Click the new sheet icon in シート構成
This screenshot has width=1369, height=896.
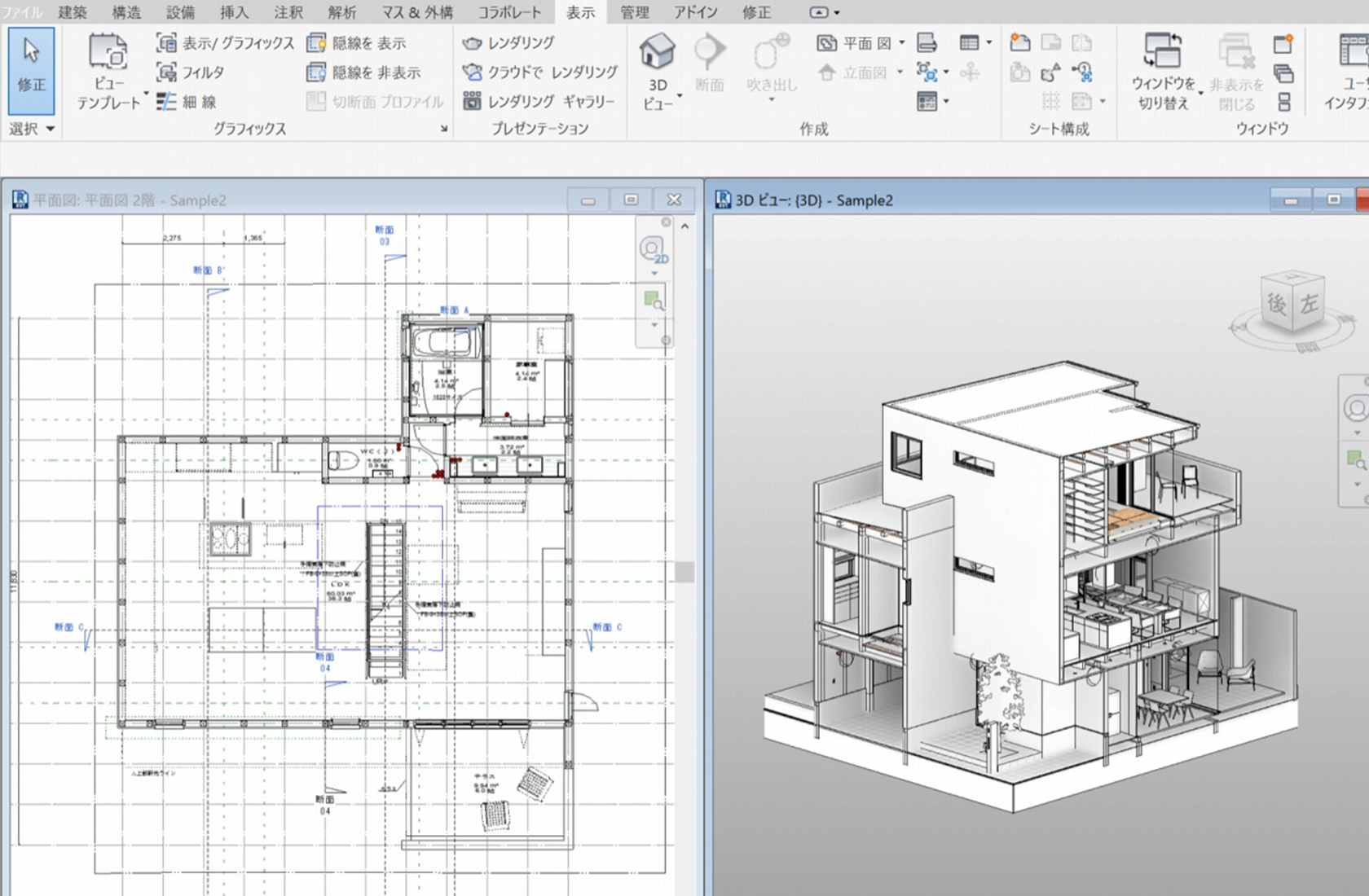click(x=1019, y=43)
